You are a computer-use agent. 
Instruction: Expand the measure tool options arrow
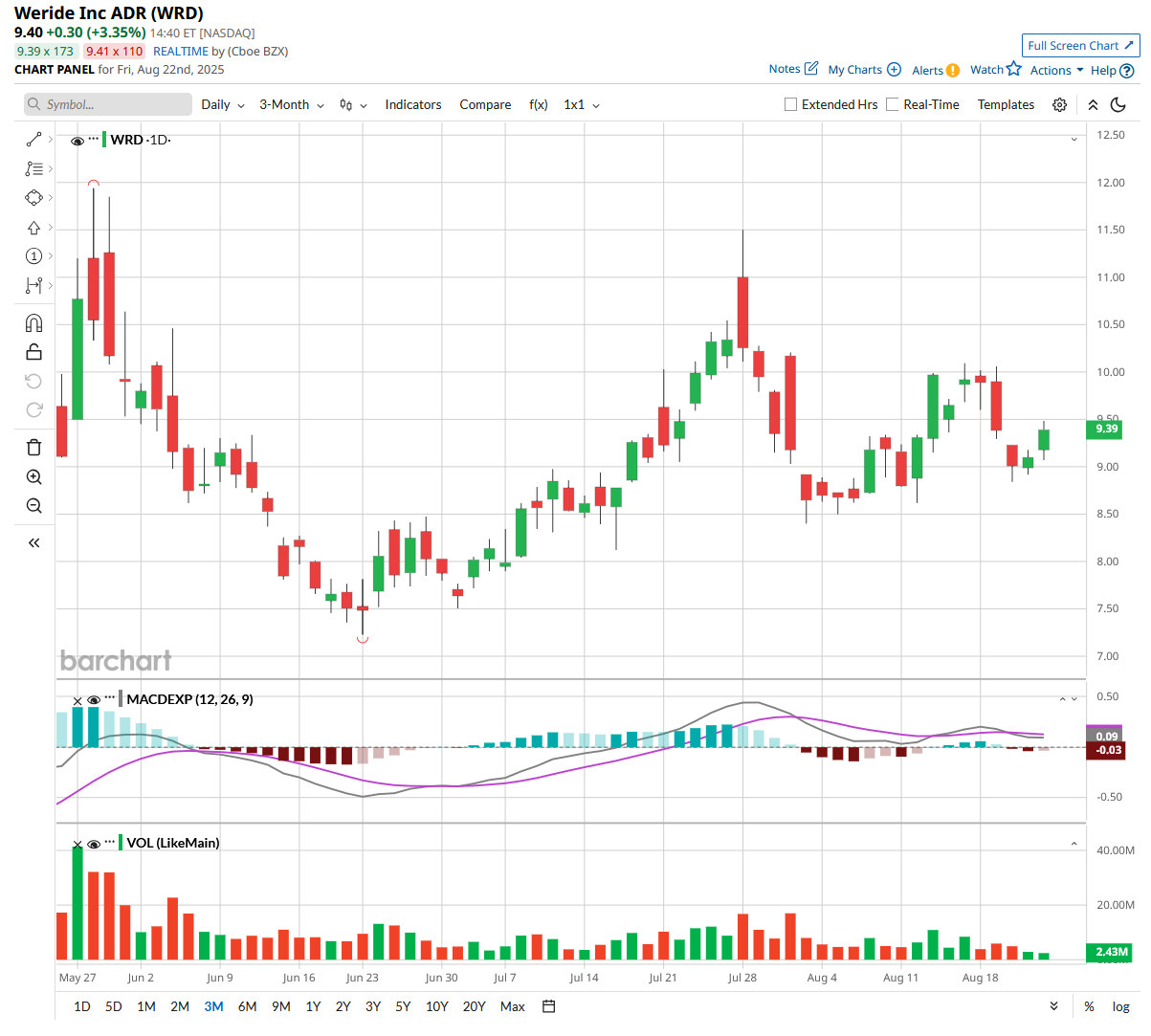point(50,285)
